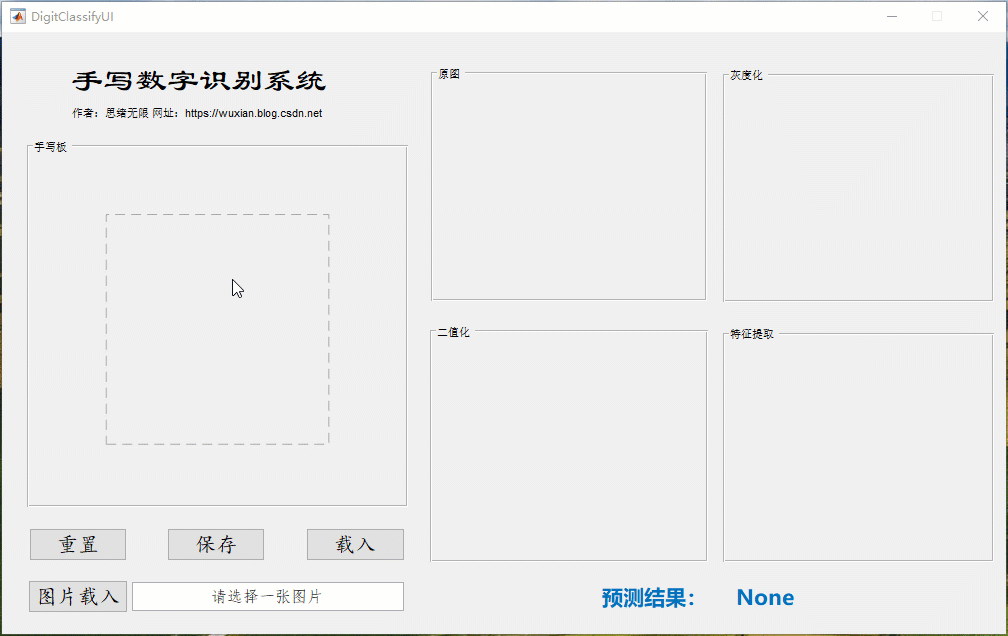Screen dimensions: 1008x636
Task: Click the DigitClassifyUI window title
Action: coord(73,17)
